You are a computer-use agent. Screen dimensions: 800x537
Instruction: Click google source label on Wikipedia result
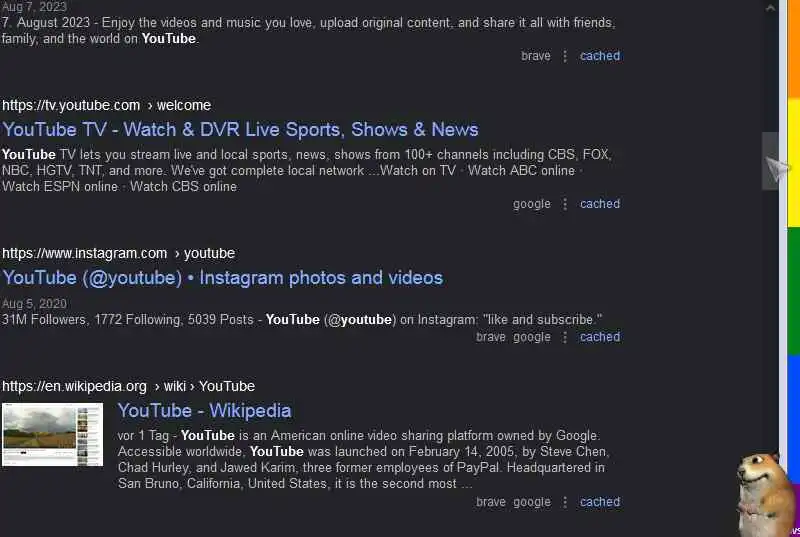[x=532, y=502]
